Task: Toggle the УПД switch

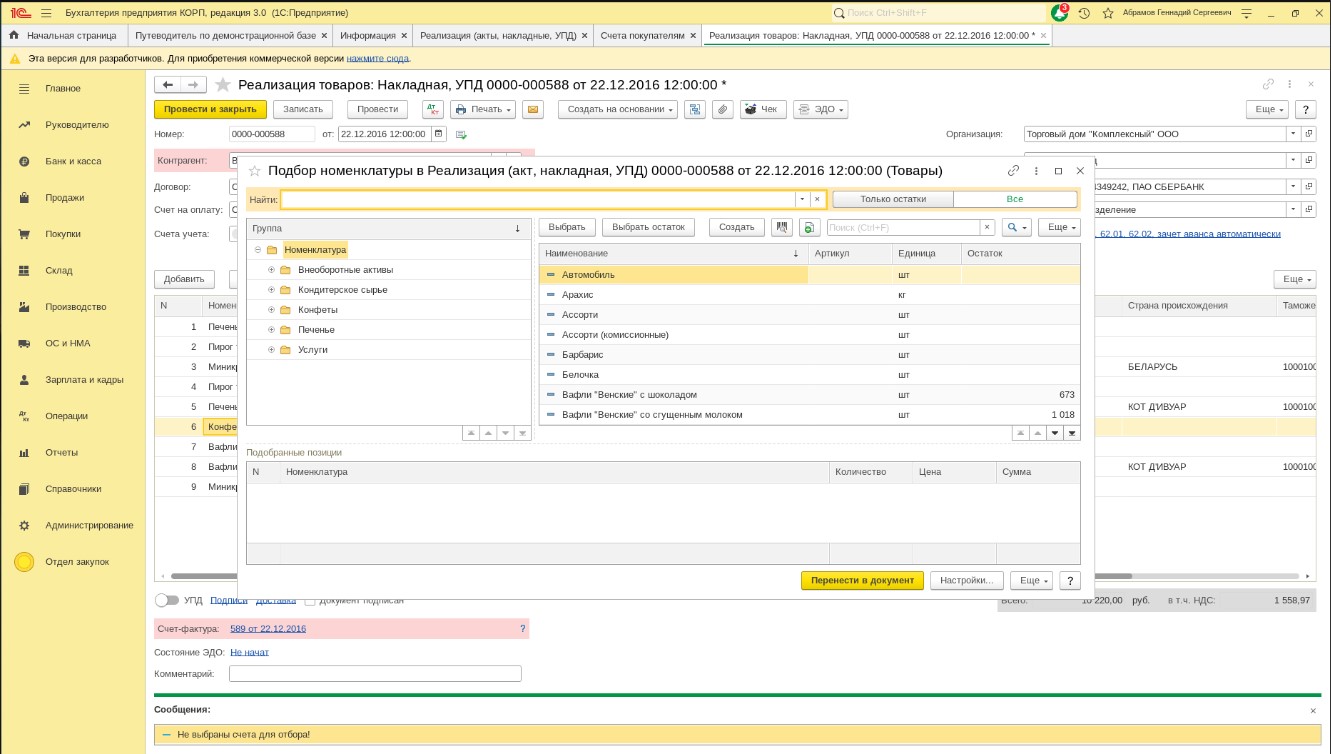Action: pyautogui.click(x=167, y=600)
